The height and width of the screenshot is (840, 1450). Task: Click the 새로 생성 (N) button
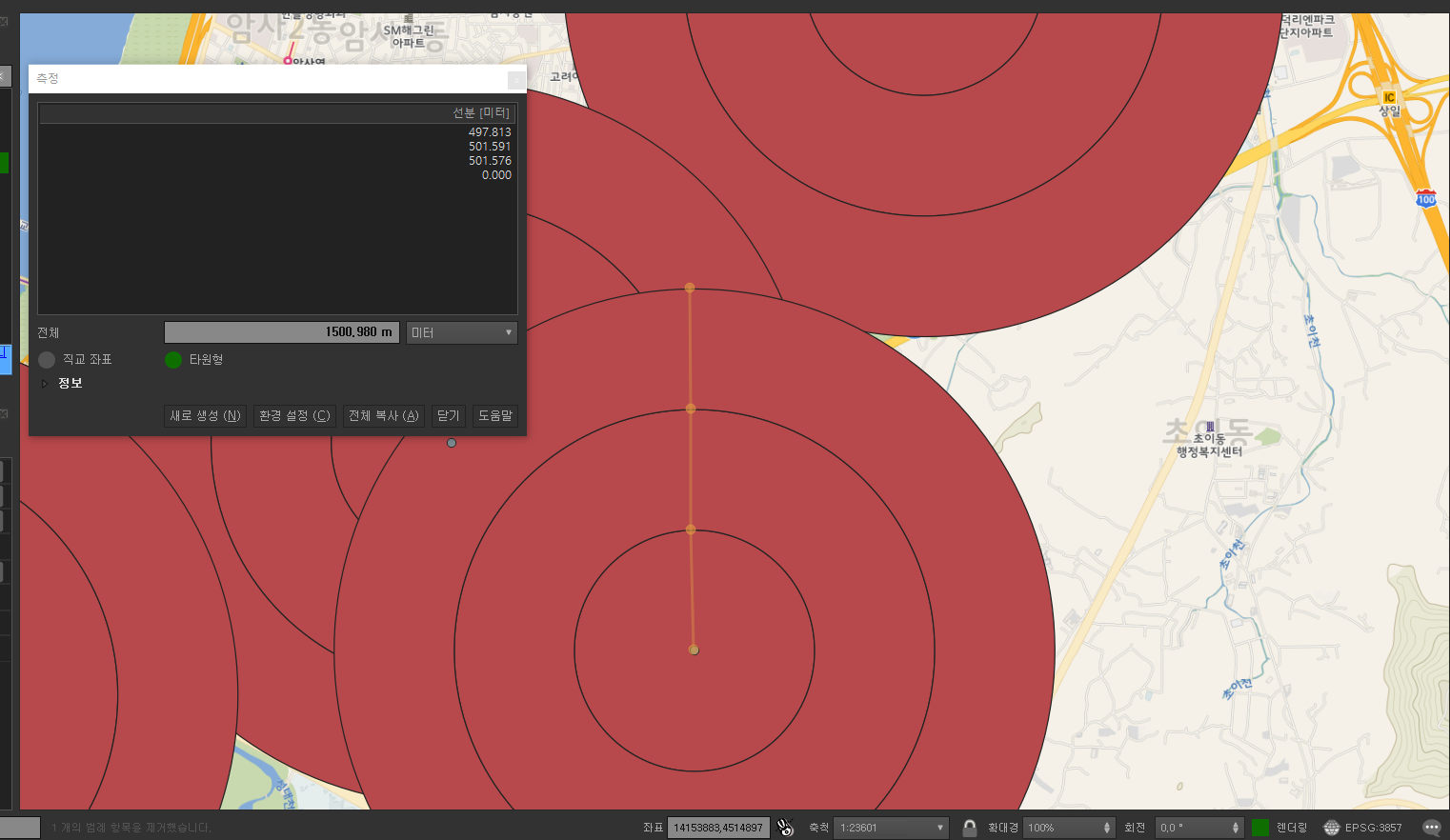pyautogui.click(x=206, y=416)
